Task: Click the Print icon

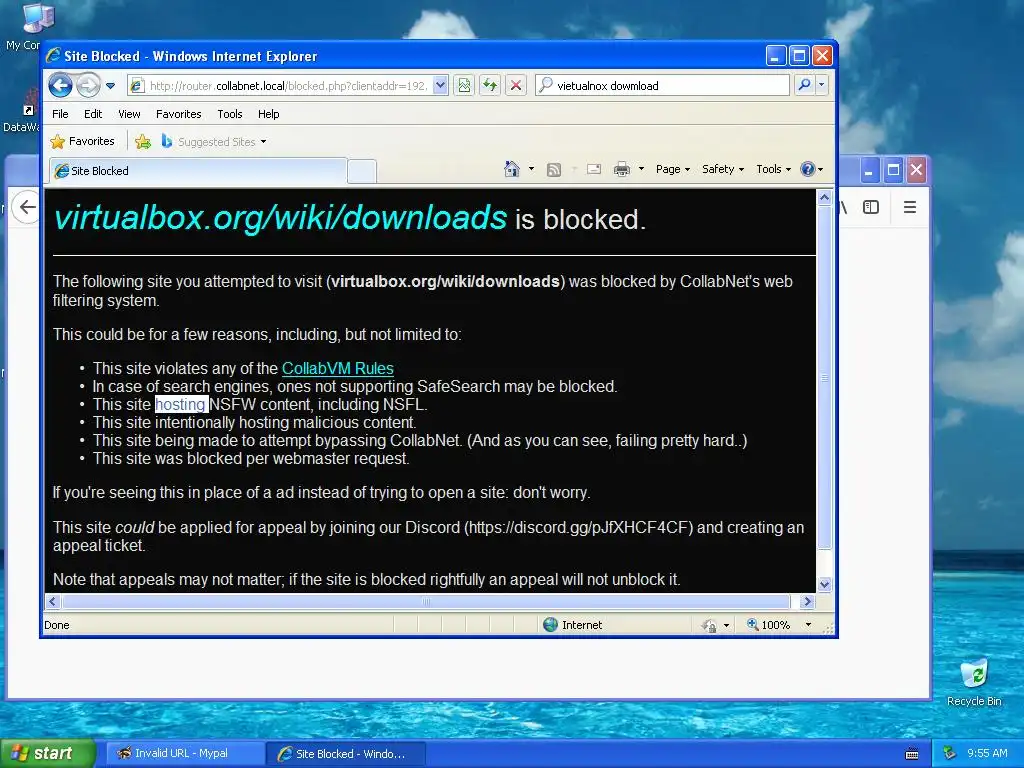Action: [622, 170]
